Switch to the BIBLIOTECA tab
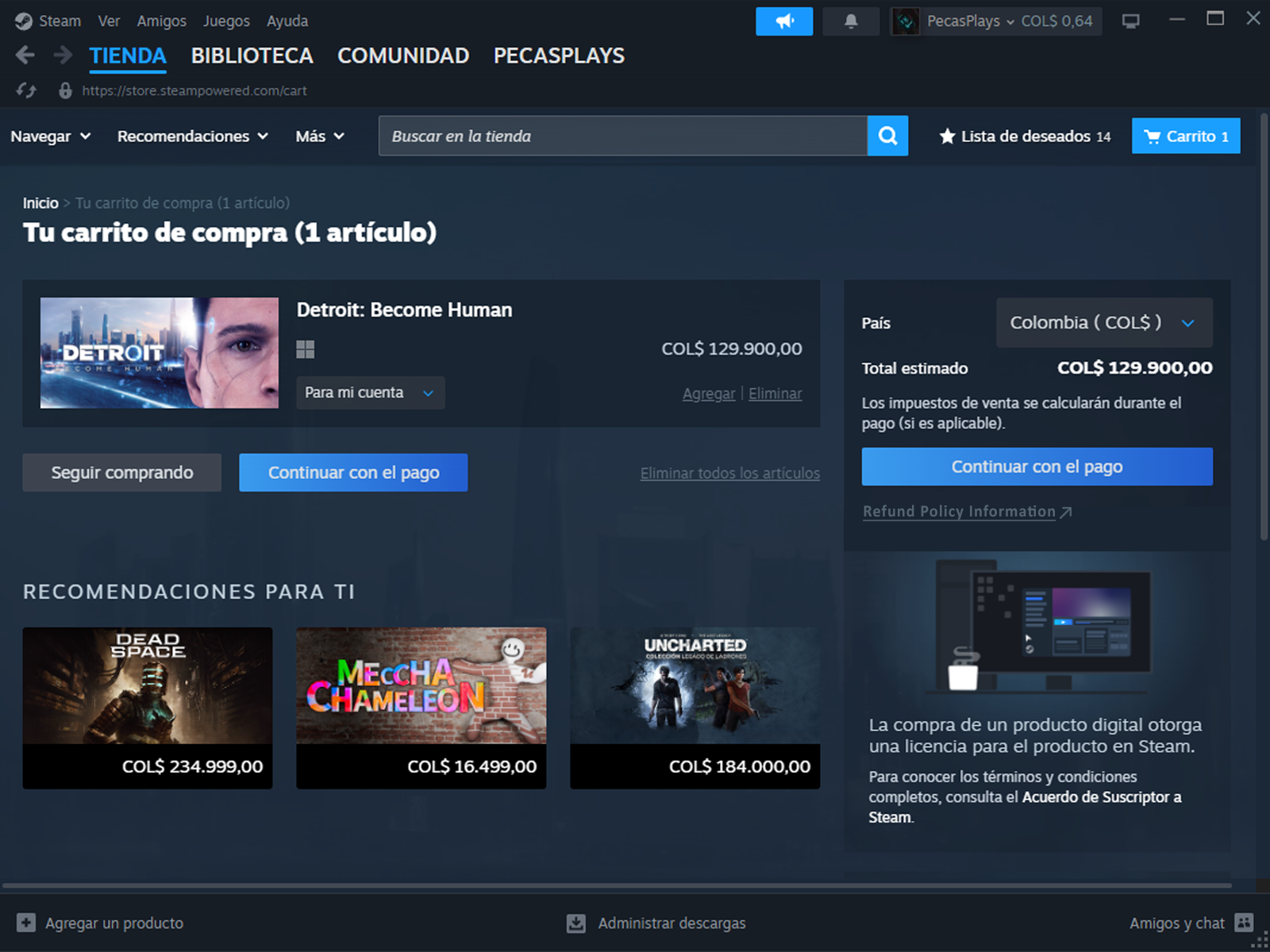1270x952 pixels. coord(252,56)
